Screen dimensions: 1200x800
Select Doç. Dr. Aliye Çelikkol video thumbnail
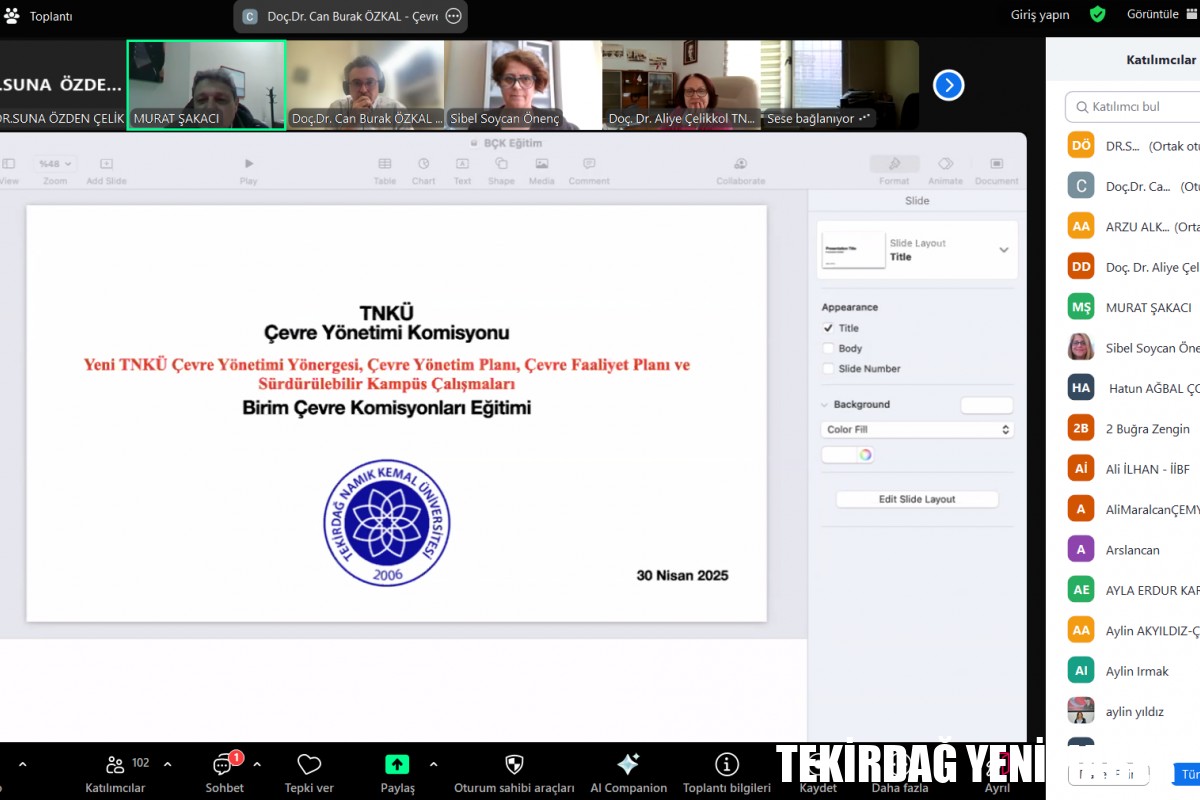coord(681,85)
